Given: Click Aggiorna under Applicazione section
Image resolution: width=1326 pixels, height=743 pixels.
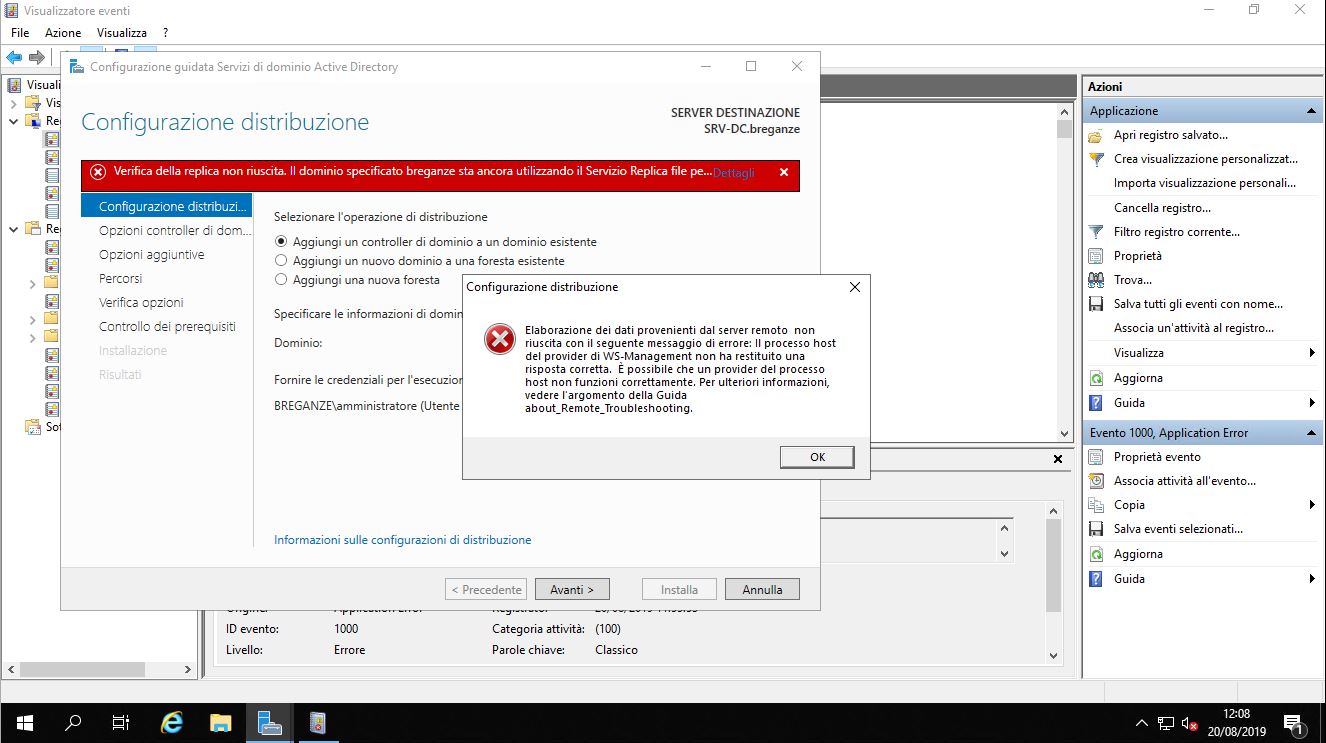Looking at the screenshot, I should click(x=1138, y=378).
